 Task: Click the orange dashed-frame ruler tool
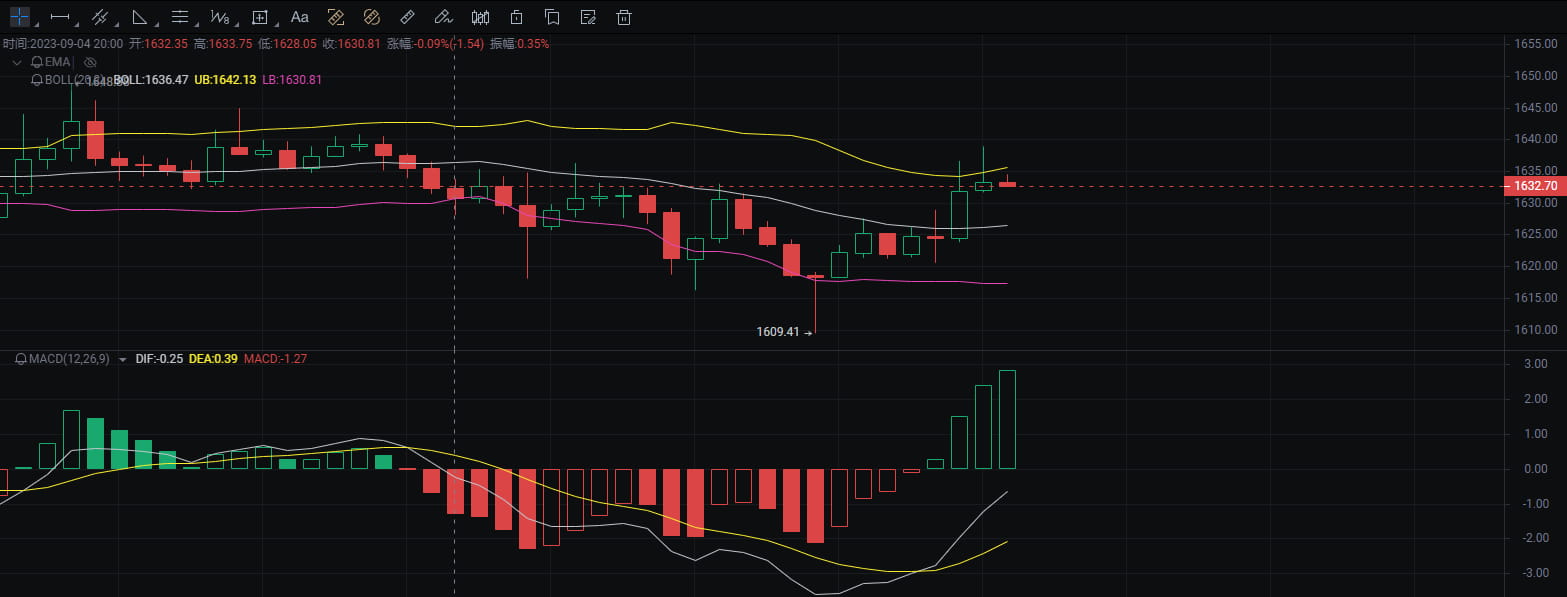point(336,16)
